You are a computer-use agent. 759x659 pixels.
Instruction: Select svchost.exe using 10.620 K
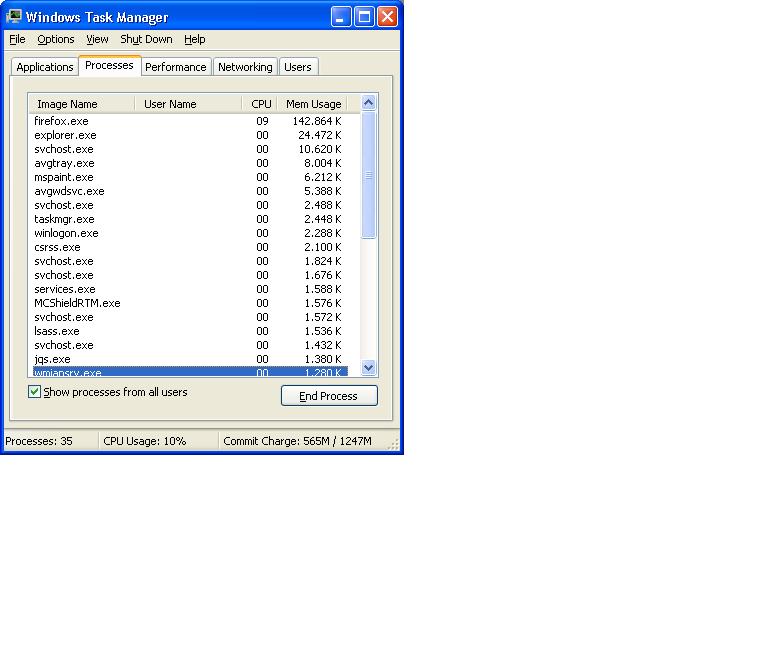[x=190, y=149]
